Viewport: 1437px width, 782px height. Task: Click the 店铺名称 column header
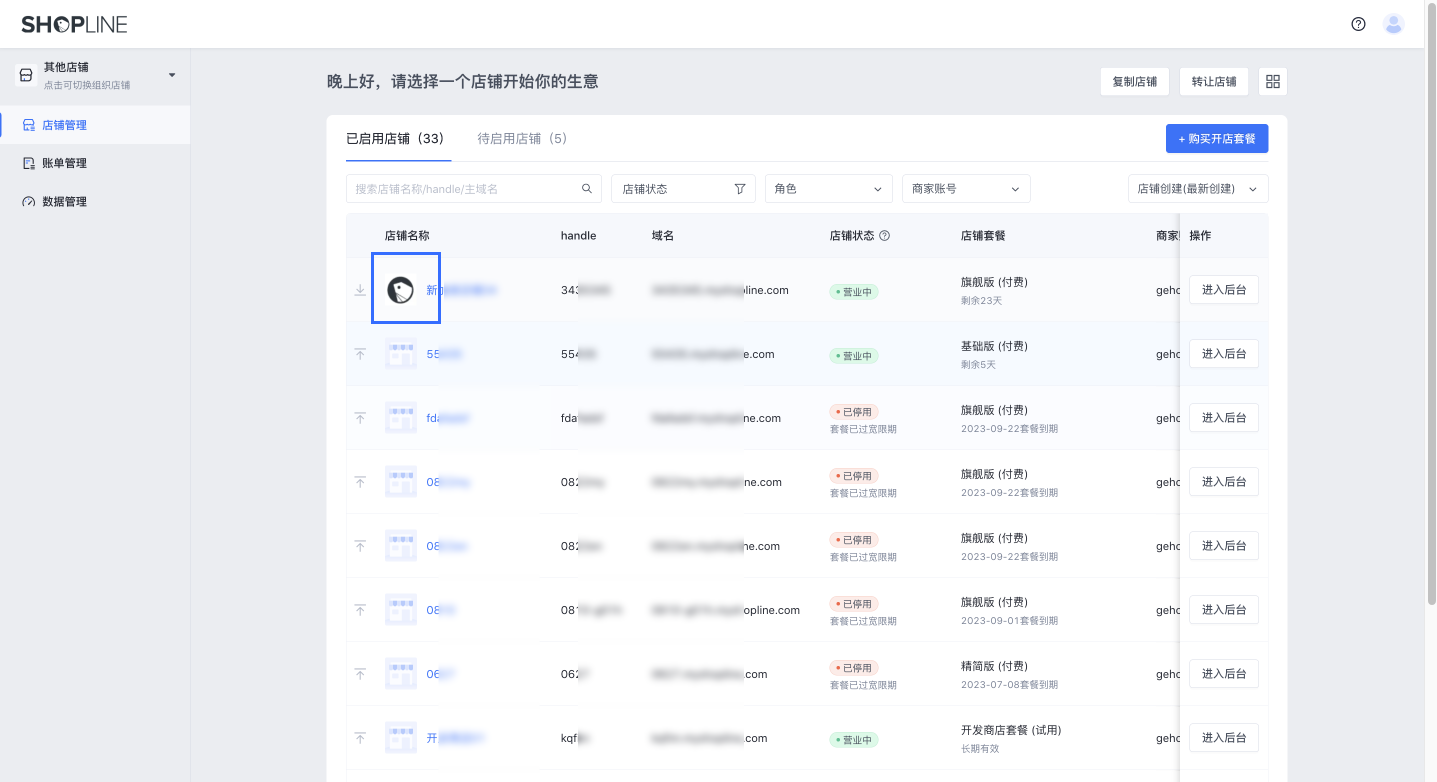[407, 236]
